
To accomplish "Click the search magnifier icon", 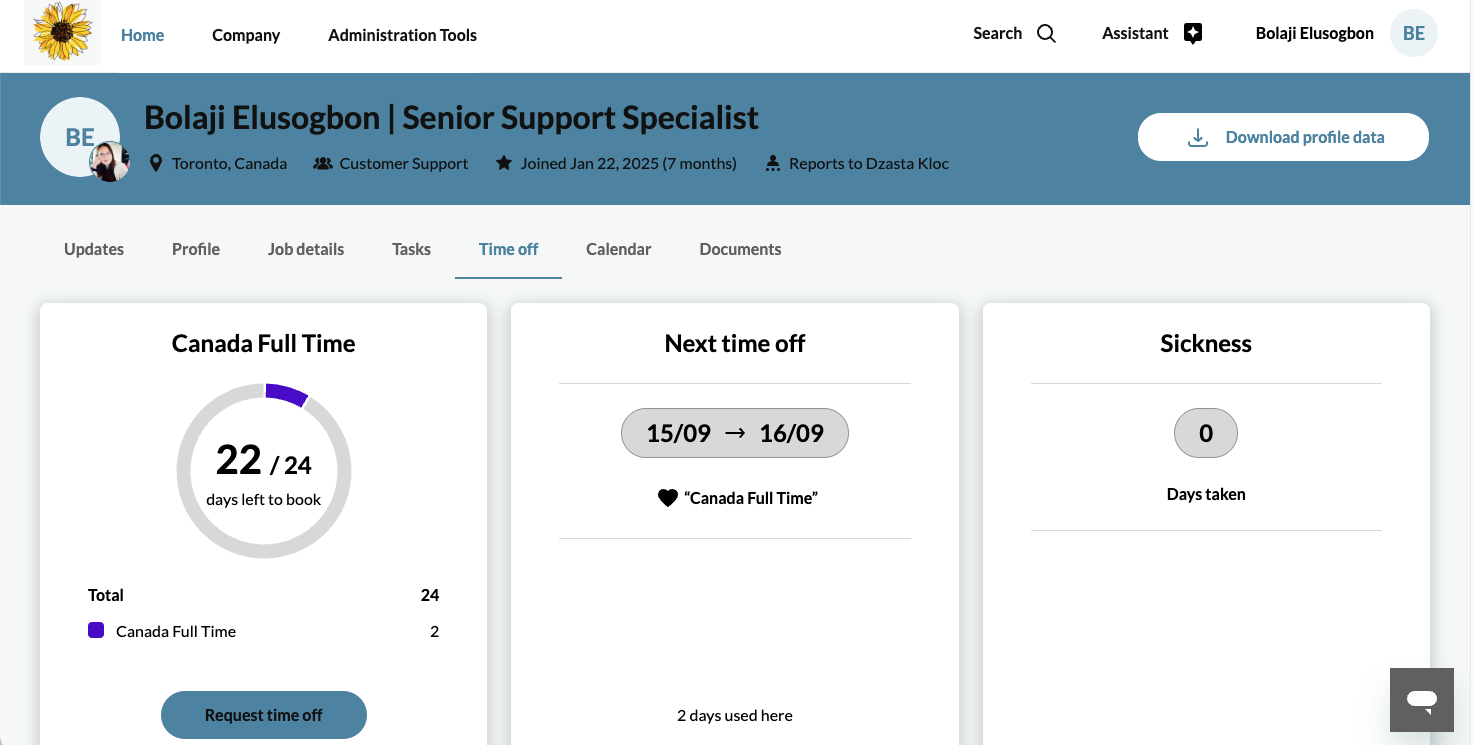I will [x=1046, y=33].
